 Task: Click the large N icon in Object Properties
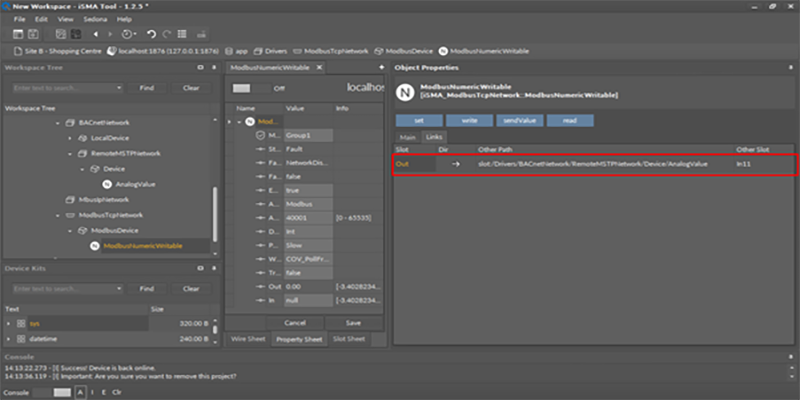405,92
